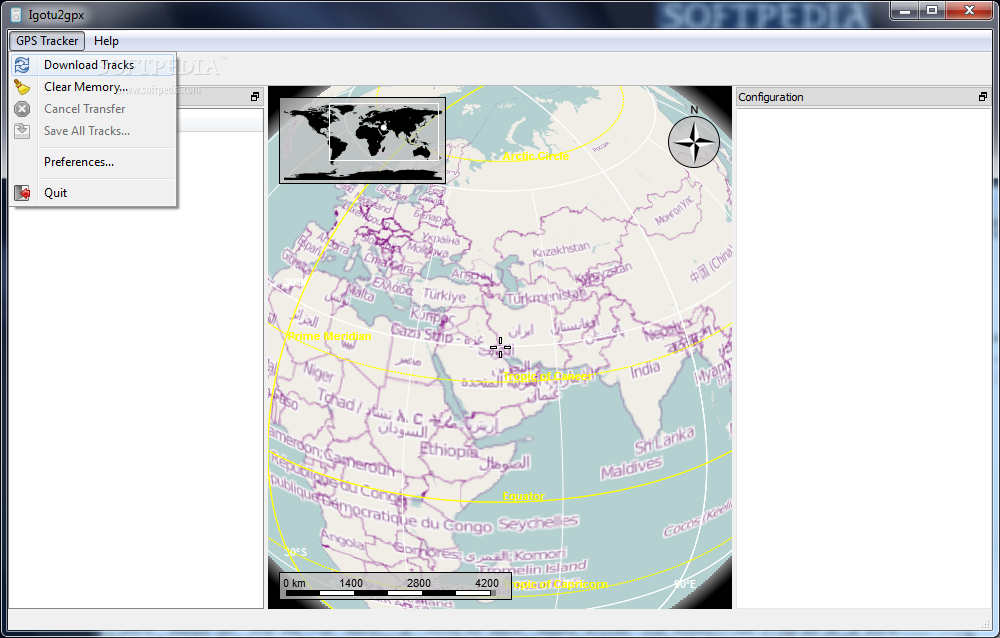
Task: Click the Clear Memory broom icon
Action: [22, 87]
